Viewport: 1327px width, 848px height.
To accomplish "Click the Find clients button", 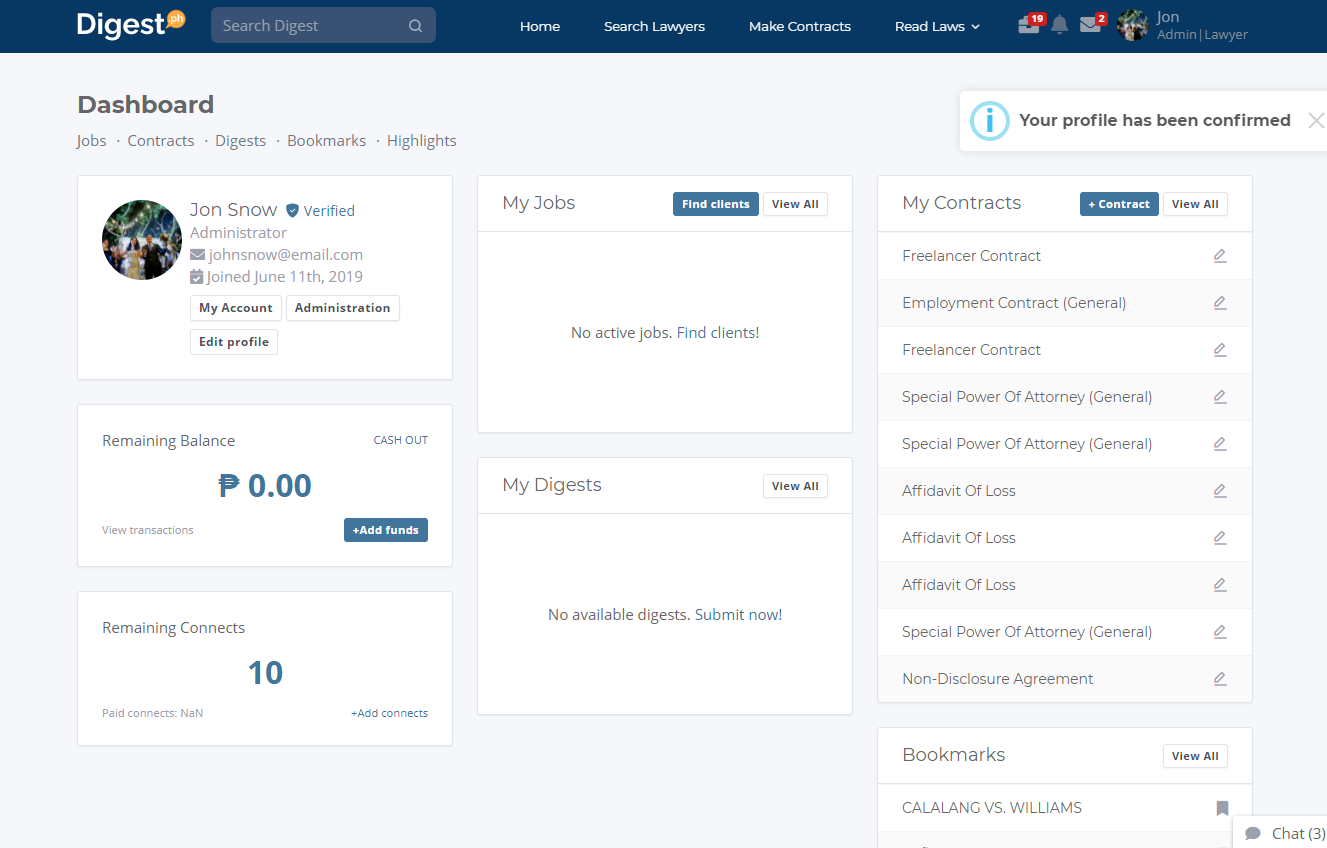I will point(715,203).
